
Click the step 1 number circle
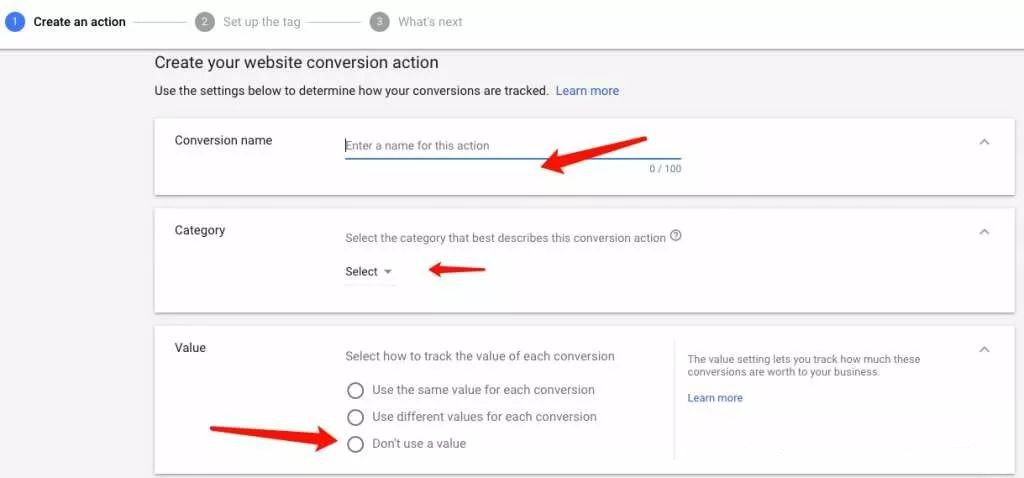click(x=15, y=21)
